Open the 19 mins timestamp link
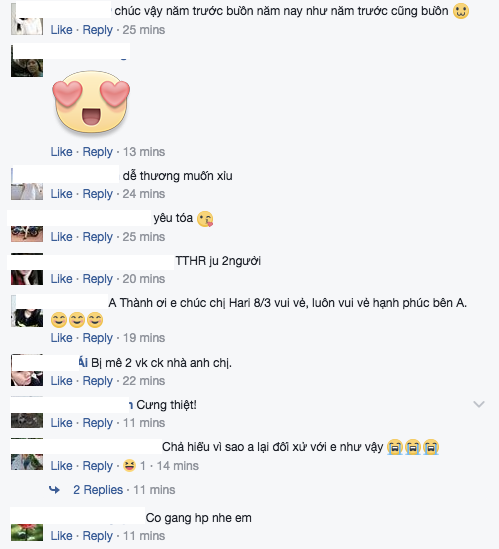Screen dimensions: 499x549 [x=144, y=338]
